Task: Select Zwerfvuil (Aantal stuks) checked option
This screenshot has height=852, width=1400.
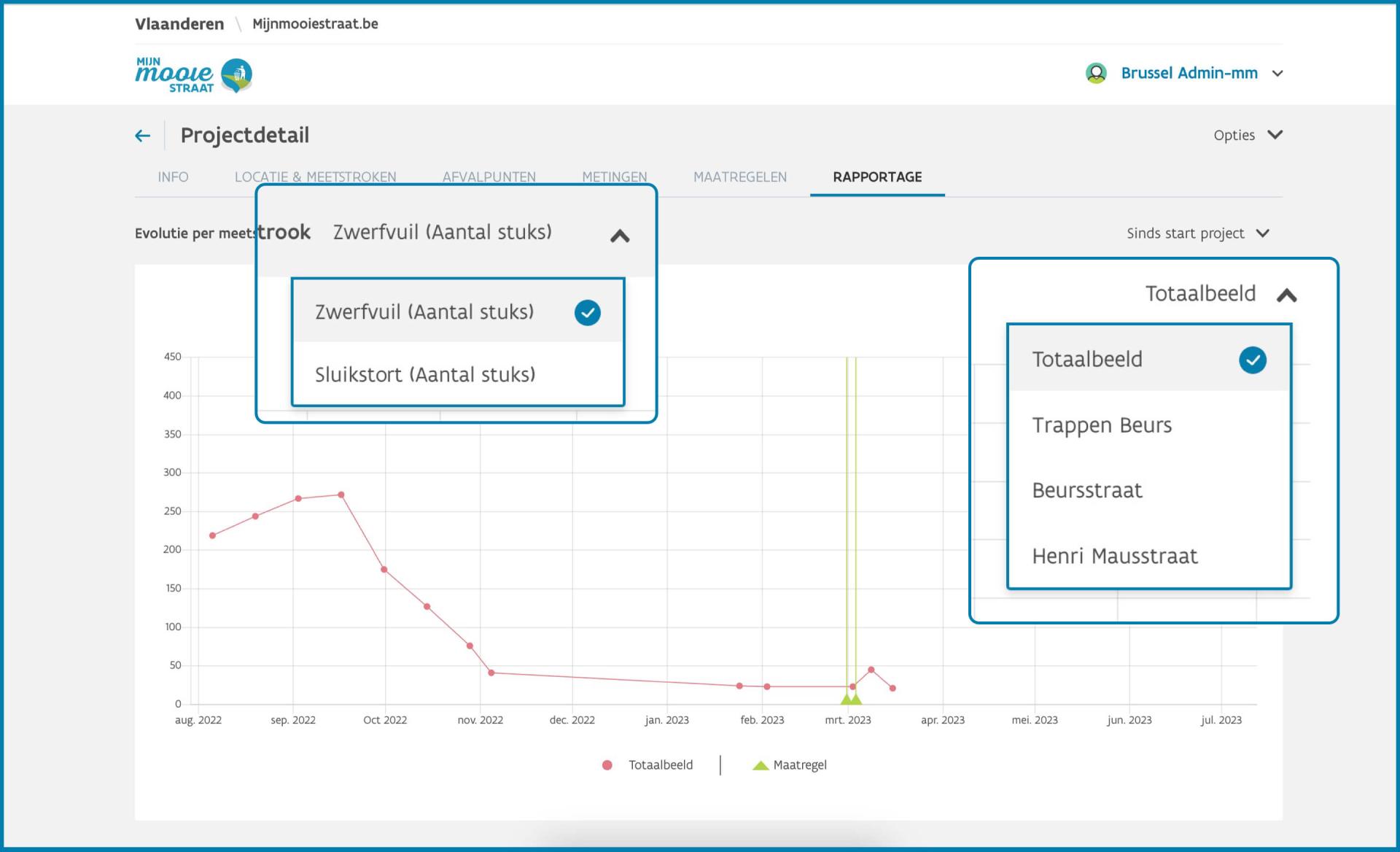Action: [458, 311]
